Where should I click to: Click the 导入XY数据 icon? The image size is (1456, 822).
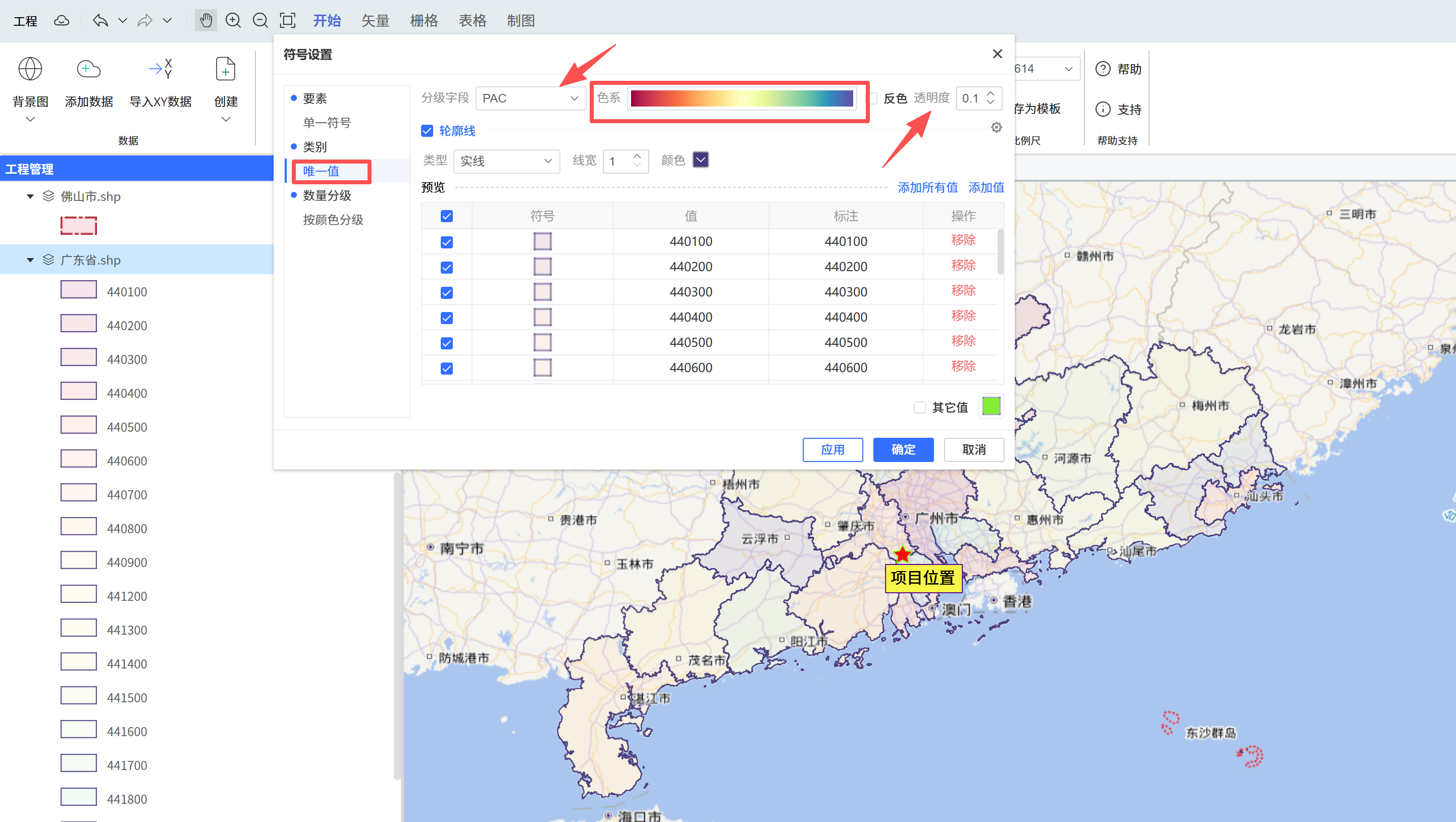click(161, 69)
